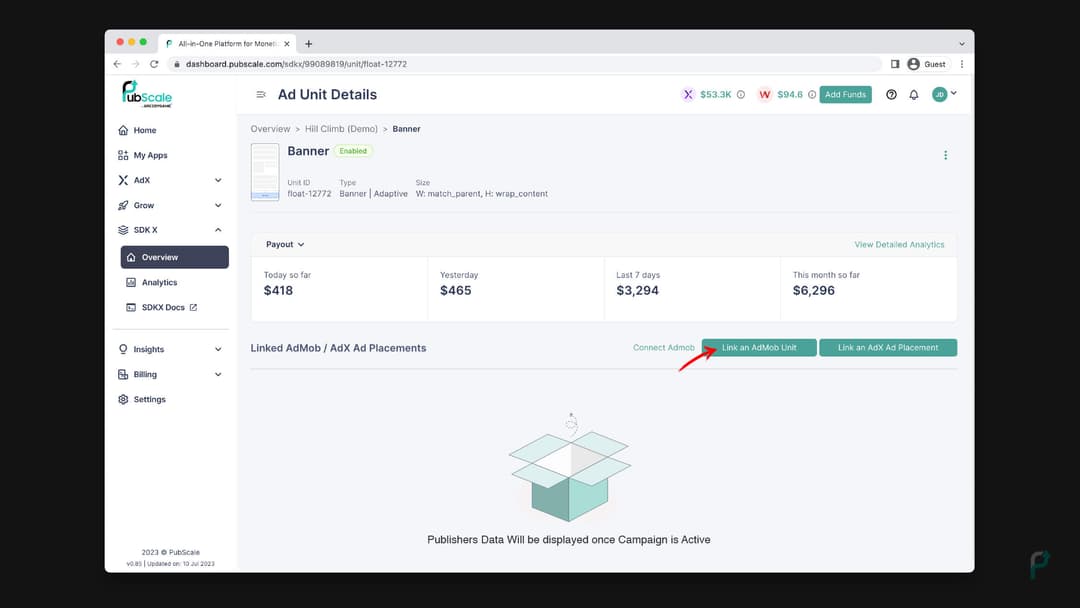1080x608 pixels.
Task: Go to My Apps in sidebar
Action: 150,155
